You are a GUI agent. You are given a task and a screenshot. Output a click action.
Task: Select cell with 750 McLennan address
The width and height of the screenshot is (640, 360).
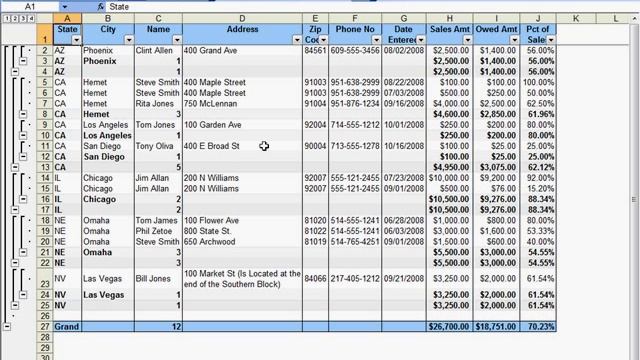[242, 104]
